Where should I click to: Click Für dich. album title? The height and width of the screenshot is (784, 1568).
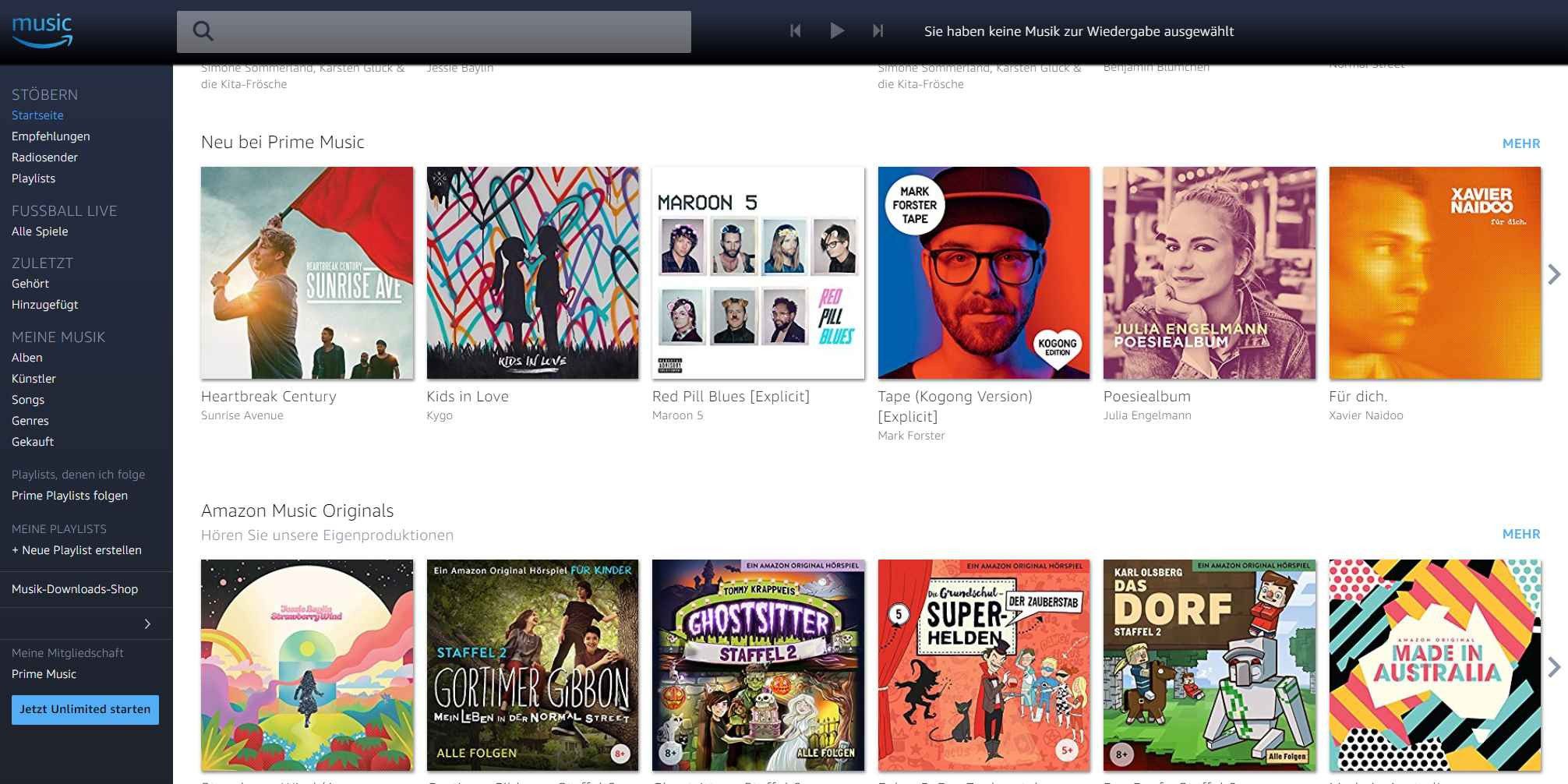[1358, 397]
